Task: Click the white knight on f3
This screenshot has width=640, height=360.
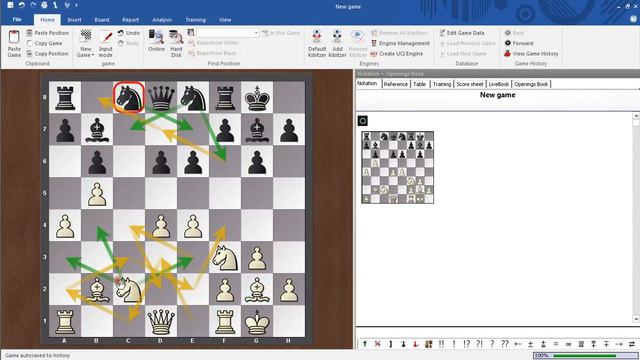Action: point(225,257)
